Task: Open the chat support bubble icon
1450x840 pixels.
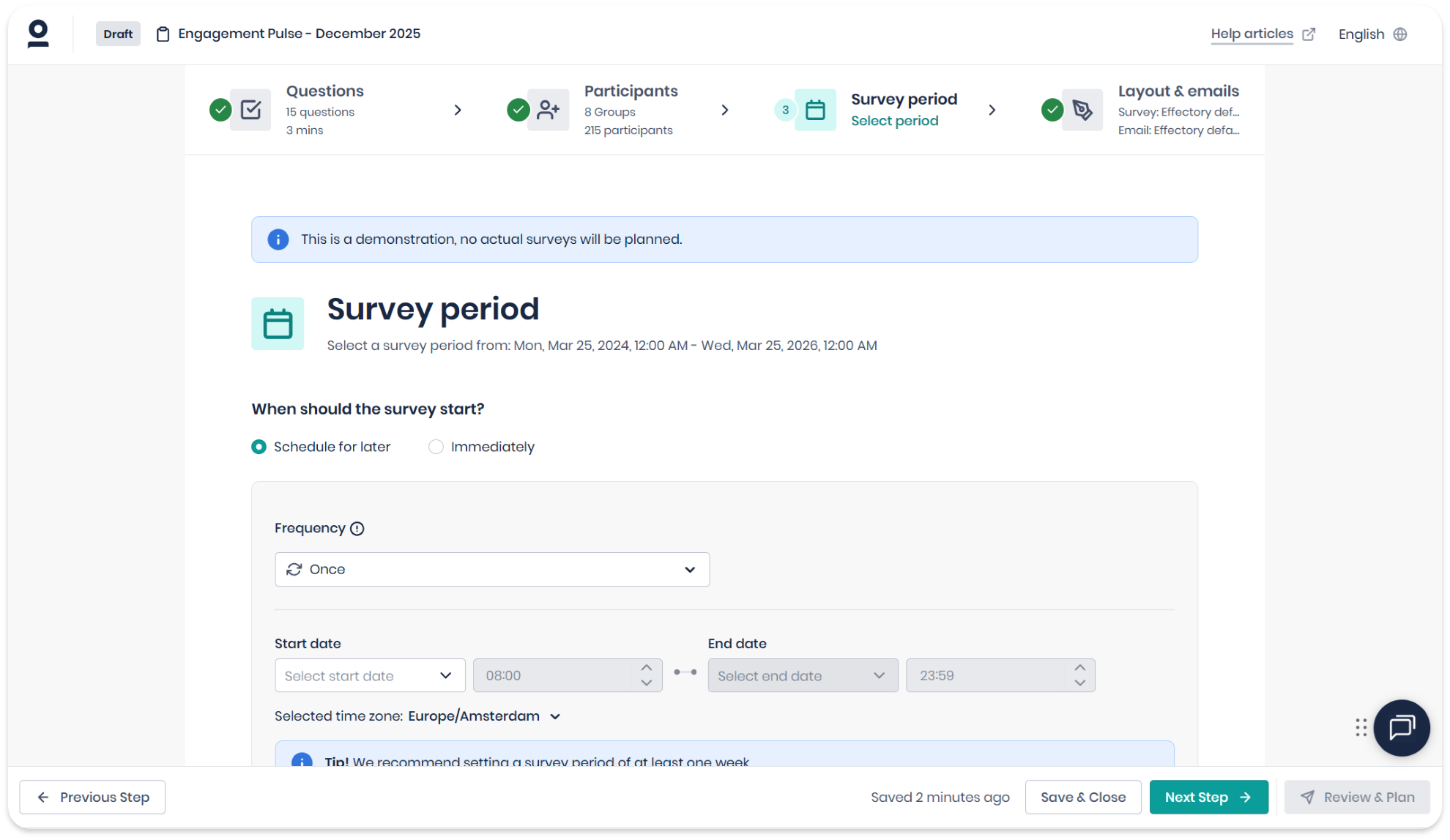Action: click(x=1402, y=727)
